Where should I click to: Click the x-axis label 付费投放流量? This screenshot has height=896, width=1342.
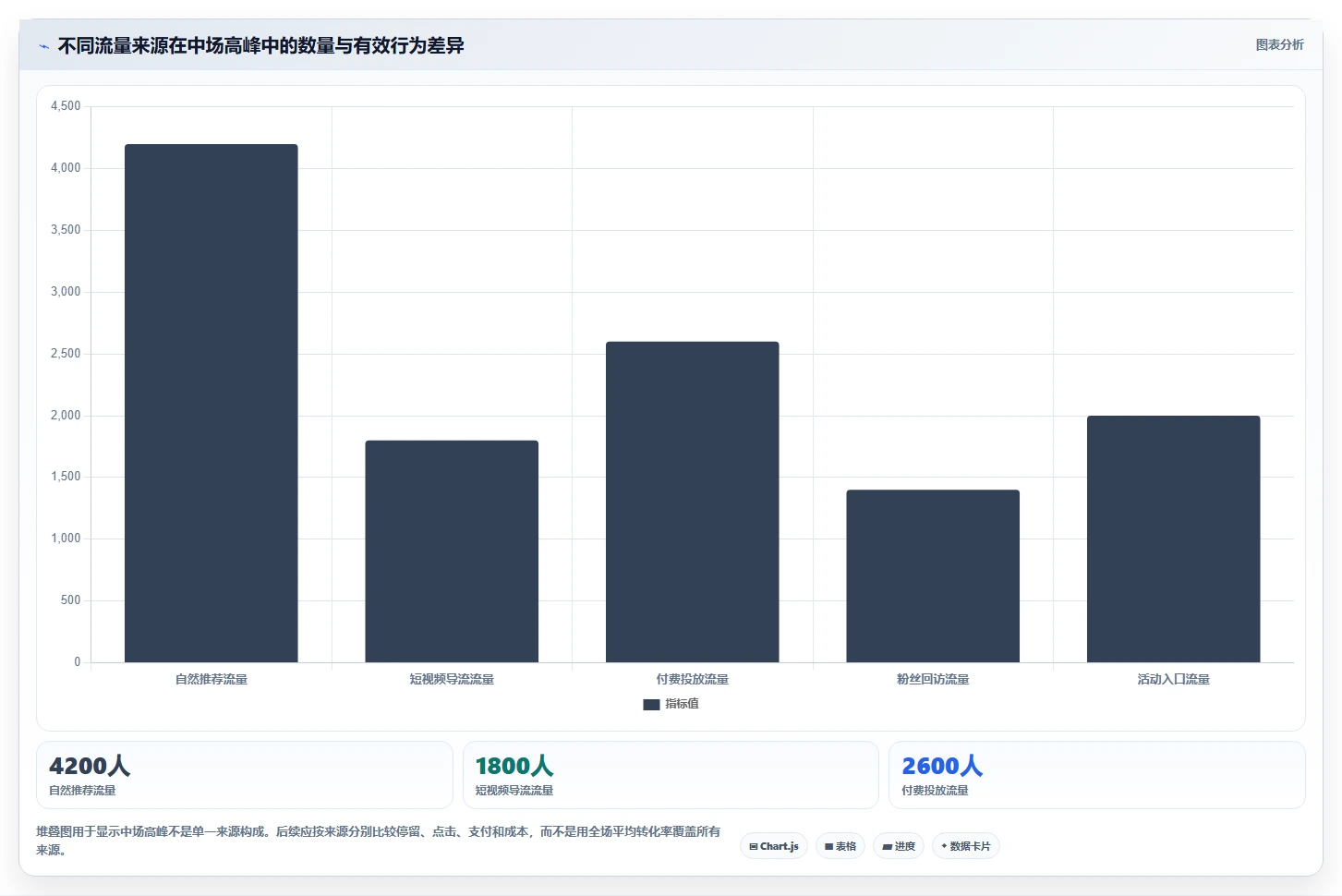point(693,679)
